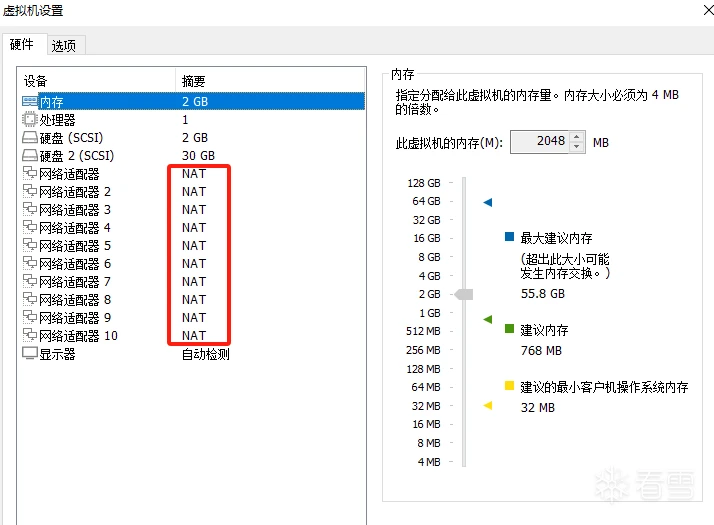Click the 30 GB summary value
The width and height of the screenshot is (714, 525).
pyautogui.click(x=198, y=156)
